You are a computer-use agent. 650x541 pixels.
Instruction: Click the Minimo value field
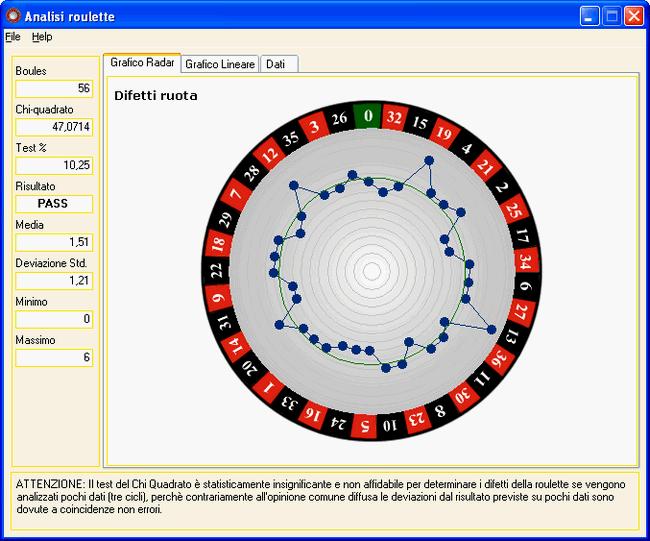tap(54, 319)
